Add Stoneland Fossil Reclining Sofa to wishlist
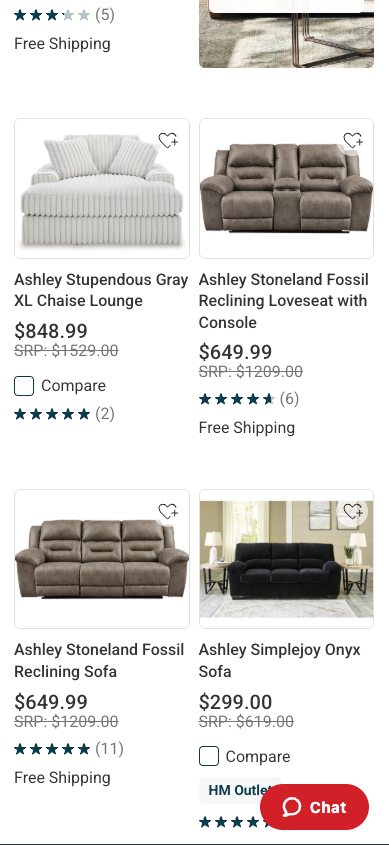The width and height of the screenshot is (389, 845). (168, 511)
